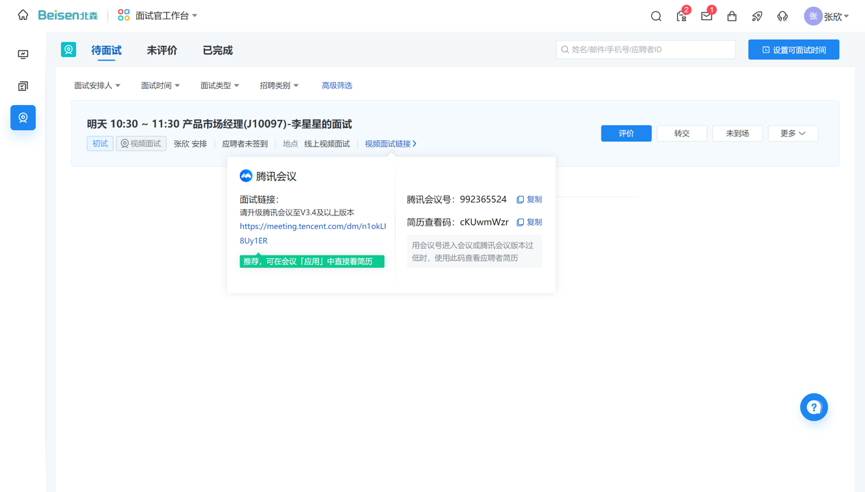Screen dimensions: 865x492
Task: Open the 更多 dropdown button
Action: pyautogui.click(x=792, y=133)
